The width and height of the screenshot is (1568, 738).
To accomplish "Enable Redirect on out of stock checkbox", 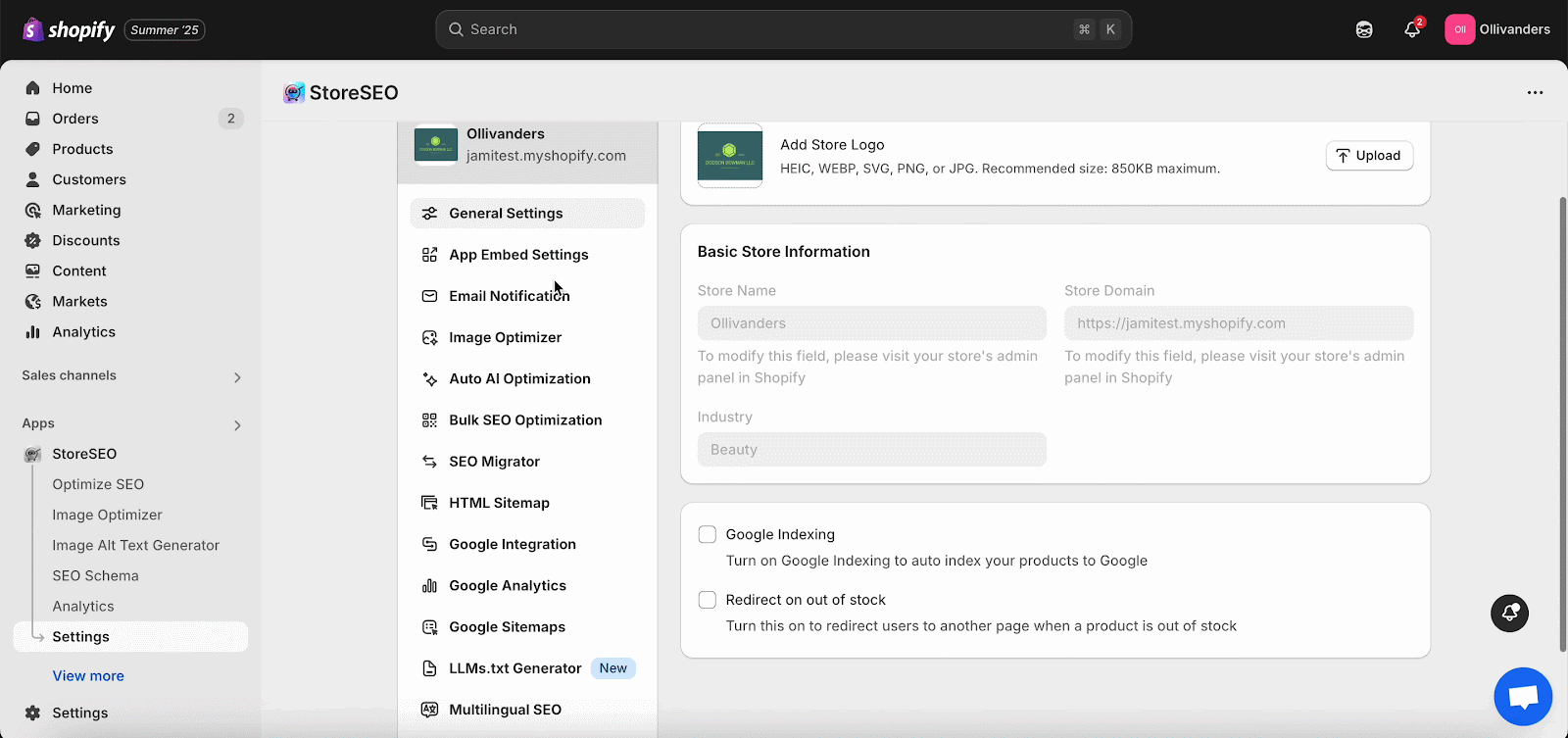I will click(x=707, y=600).
